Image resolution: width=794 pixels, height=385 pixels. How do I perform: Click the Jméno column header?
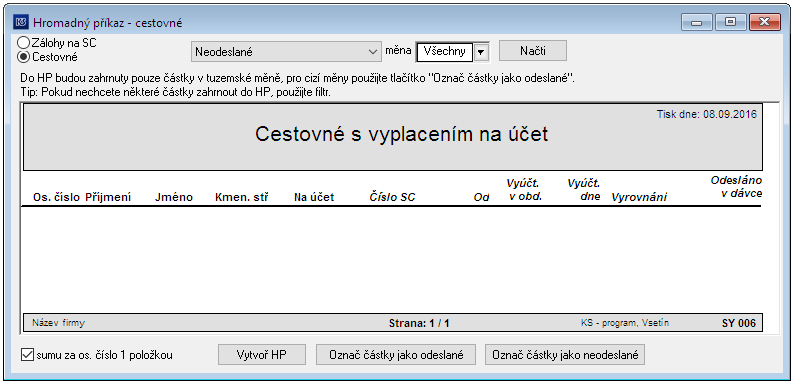174,198
